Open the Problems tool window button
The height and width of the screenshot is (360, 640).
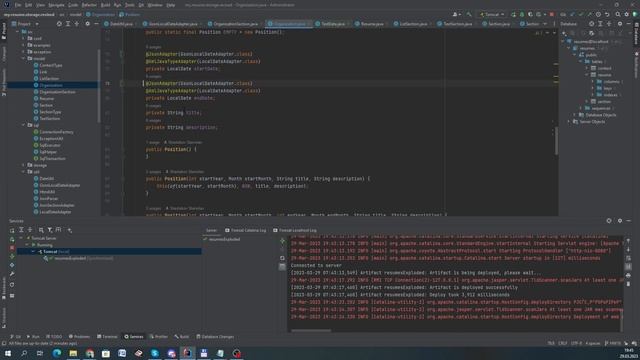(x=79, y=337)
